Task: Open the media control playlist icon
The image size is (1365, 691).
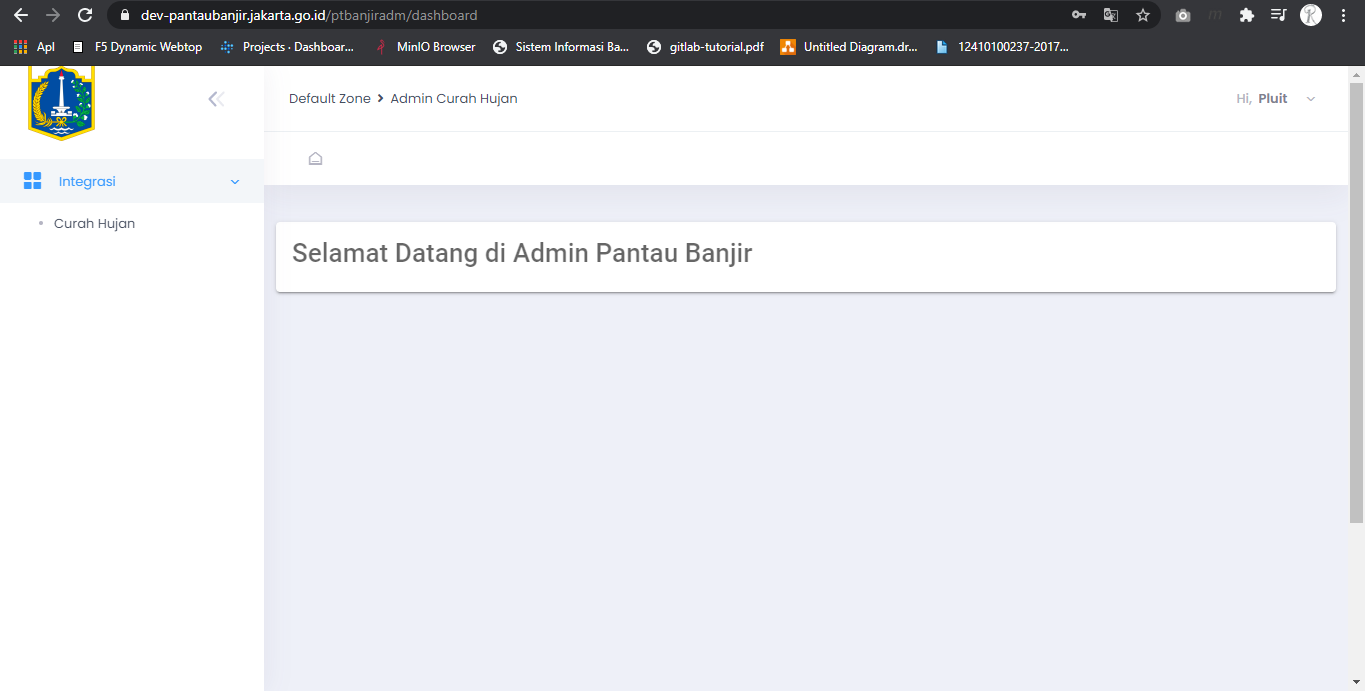Action: click(x=1278, y=15)
